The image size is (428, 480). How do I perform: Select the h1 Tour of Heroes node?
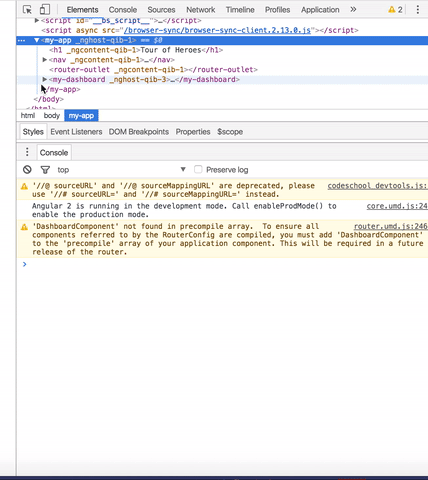[136, 50]
